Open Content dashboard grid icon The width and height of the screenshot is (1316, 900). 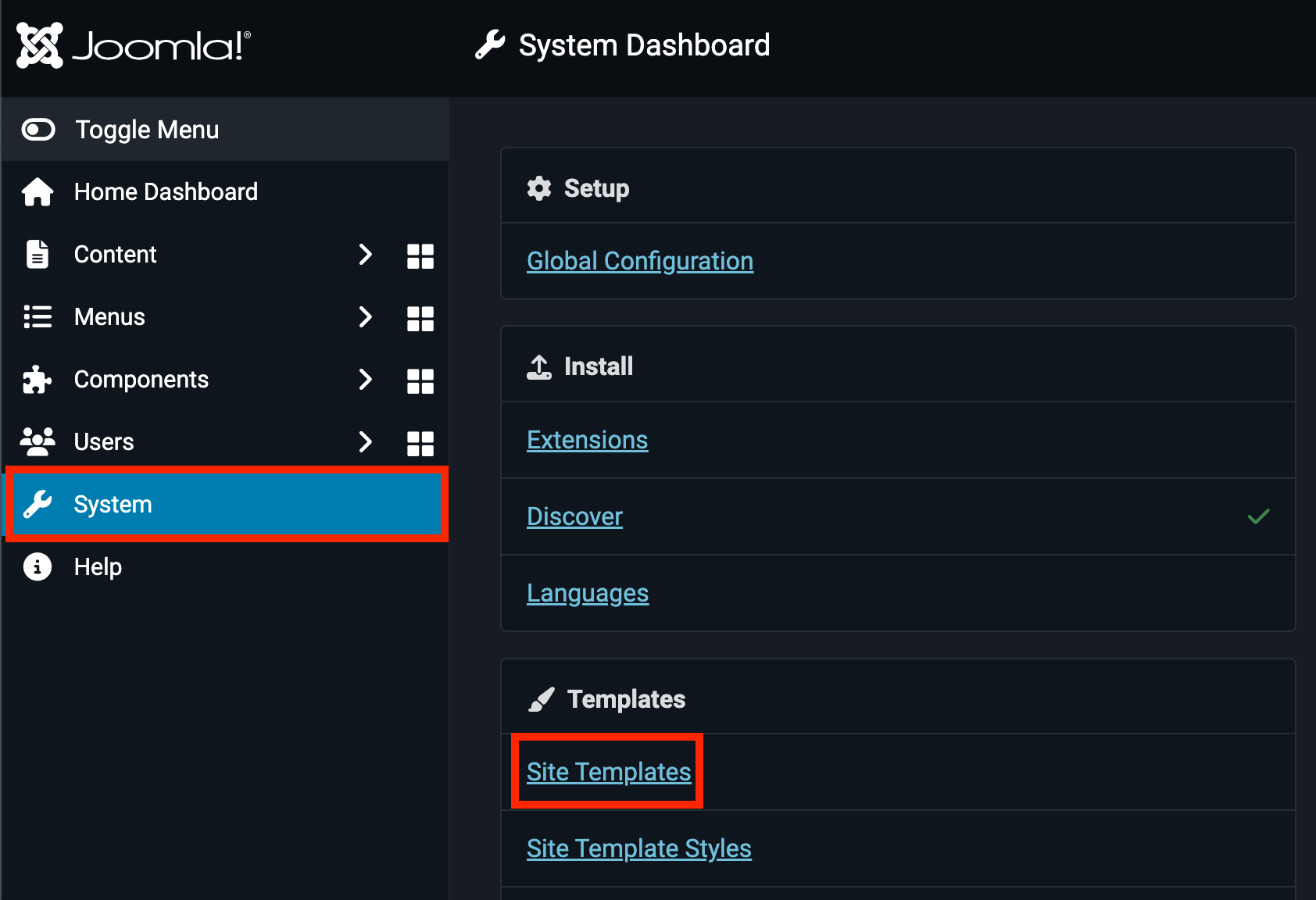point(420,255)
